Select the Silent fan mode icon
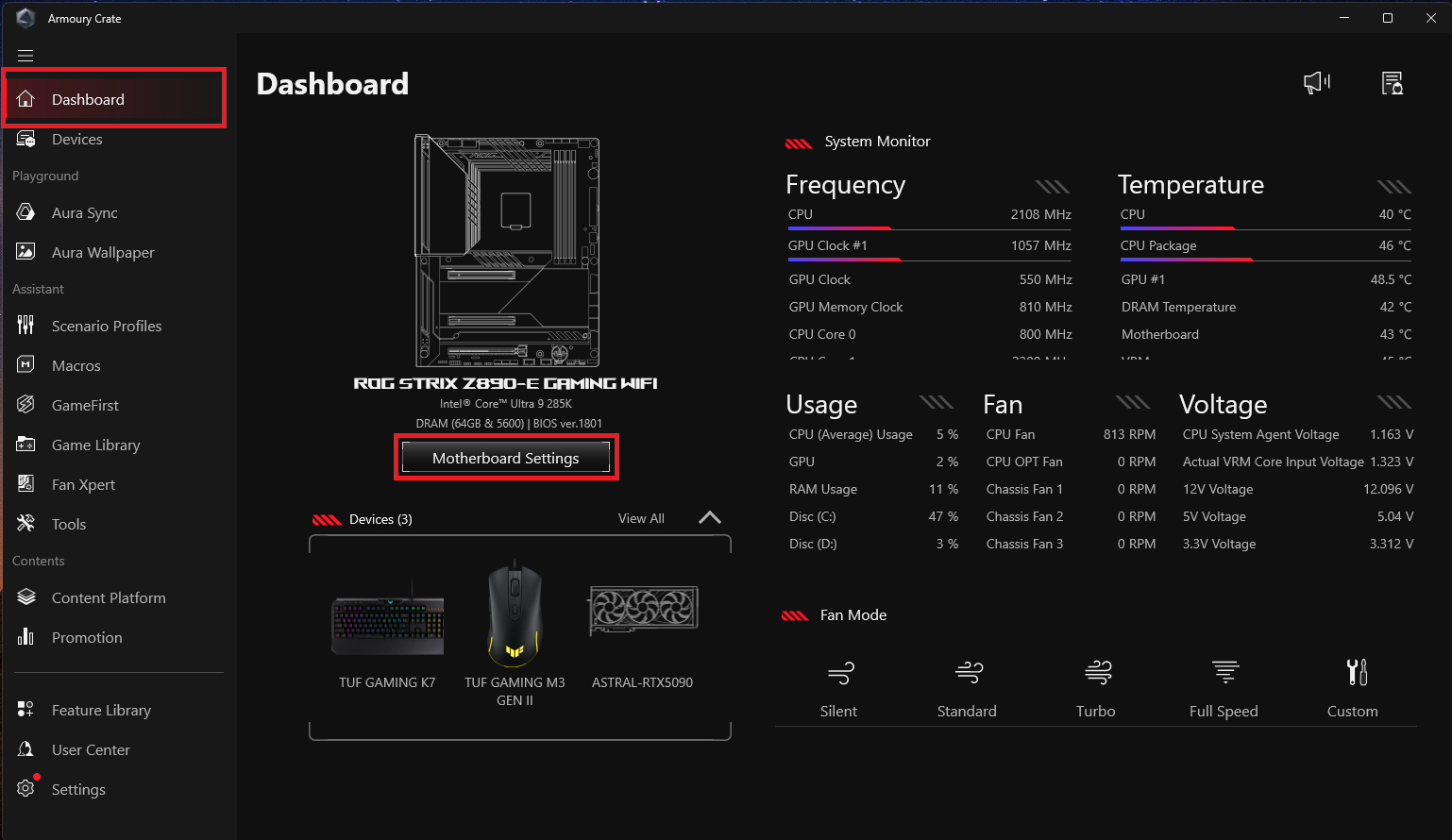The image size is (1452, 840). pos(840,673)
